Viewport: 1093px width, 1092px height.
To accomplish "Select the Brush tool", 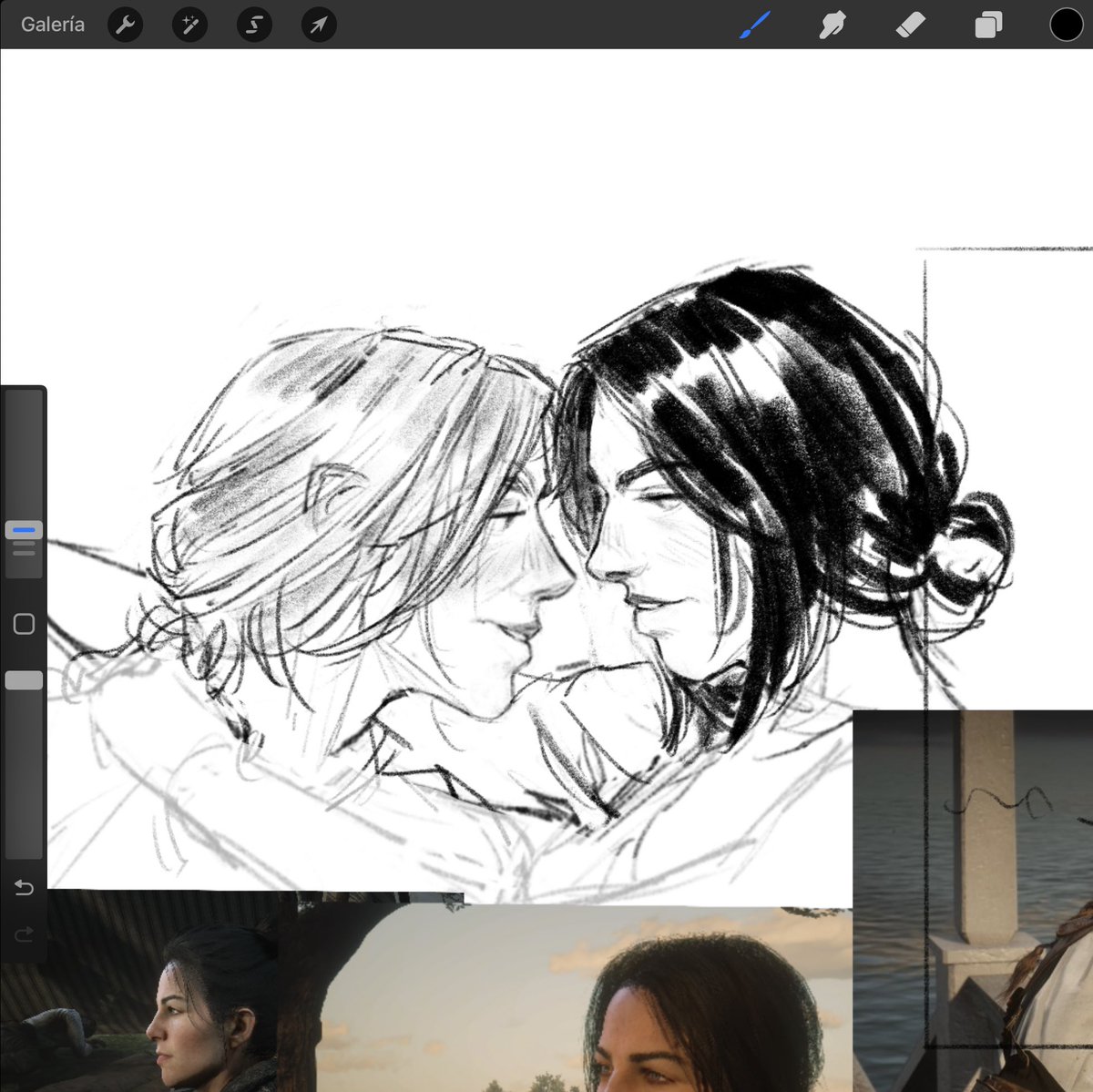I will (x=755, y=25).
